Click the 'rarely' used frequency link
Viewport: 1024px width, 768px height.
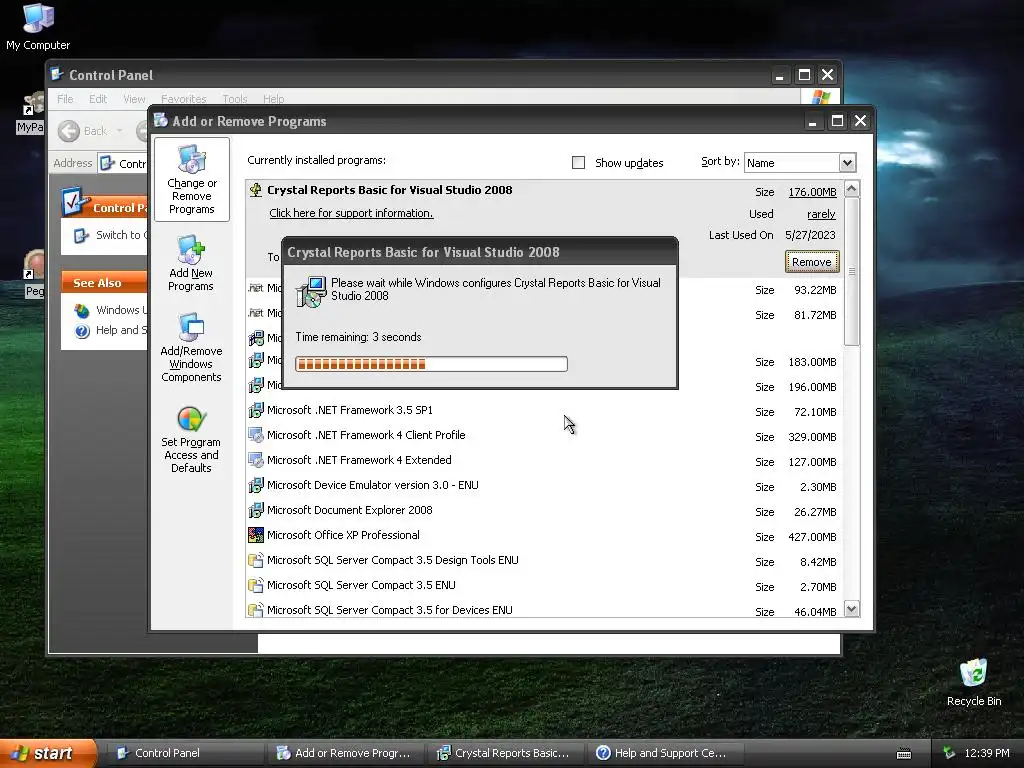(x=821, y=214)
